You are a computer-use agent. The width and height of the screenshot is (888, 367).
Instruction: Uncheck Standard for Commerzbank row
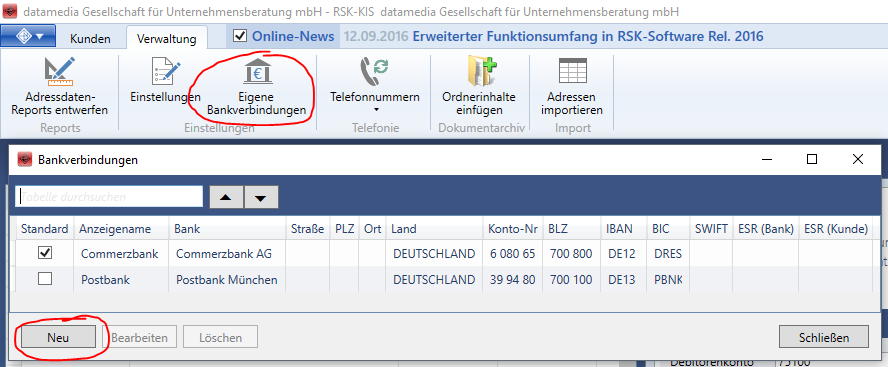(45, 253)
